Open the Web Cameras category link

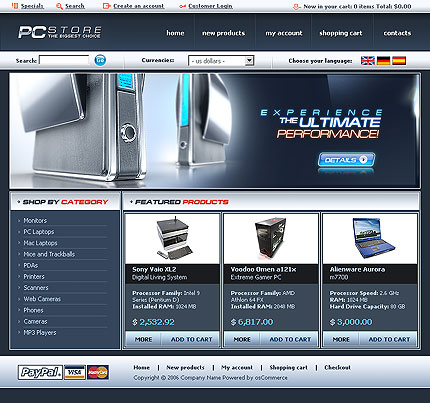click(x=42, y=299)
